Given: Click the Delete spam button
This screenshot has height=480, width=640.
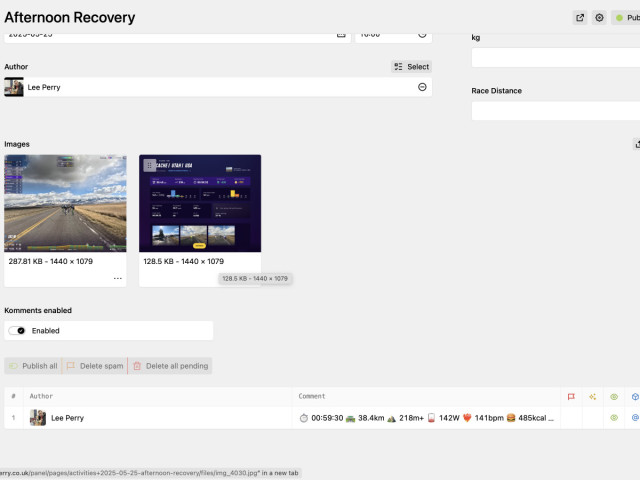Looking at the screenshot, I should click(95, 366).
